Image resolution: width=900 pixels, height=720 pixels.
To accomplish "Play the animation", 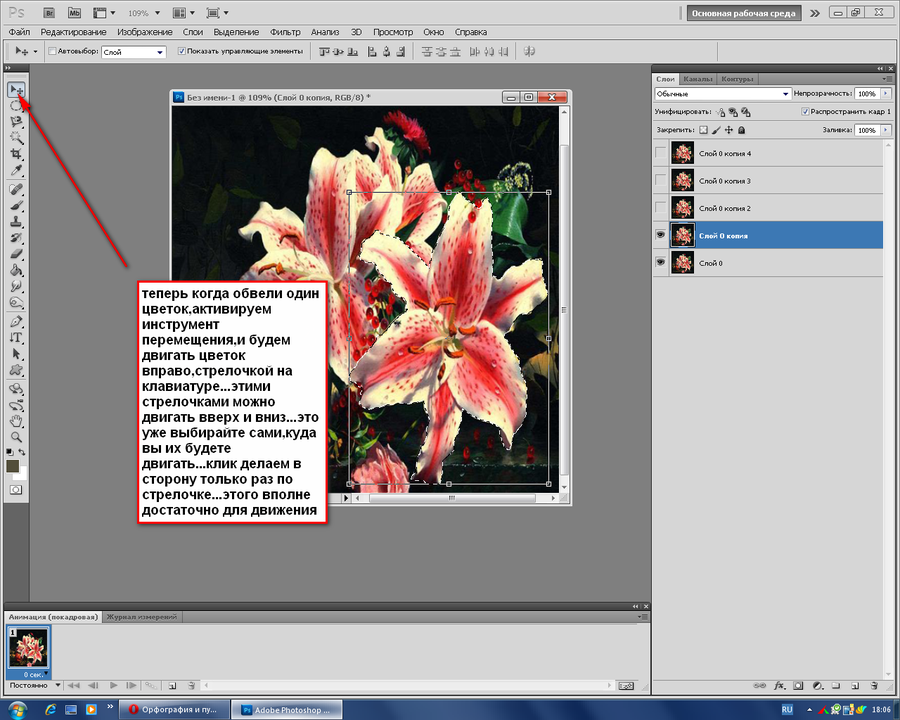I will 113,685.
